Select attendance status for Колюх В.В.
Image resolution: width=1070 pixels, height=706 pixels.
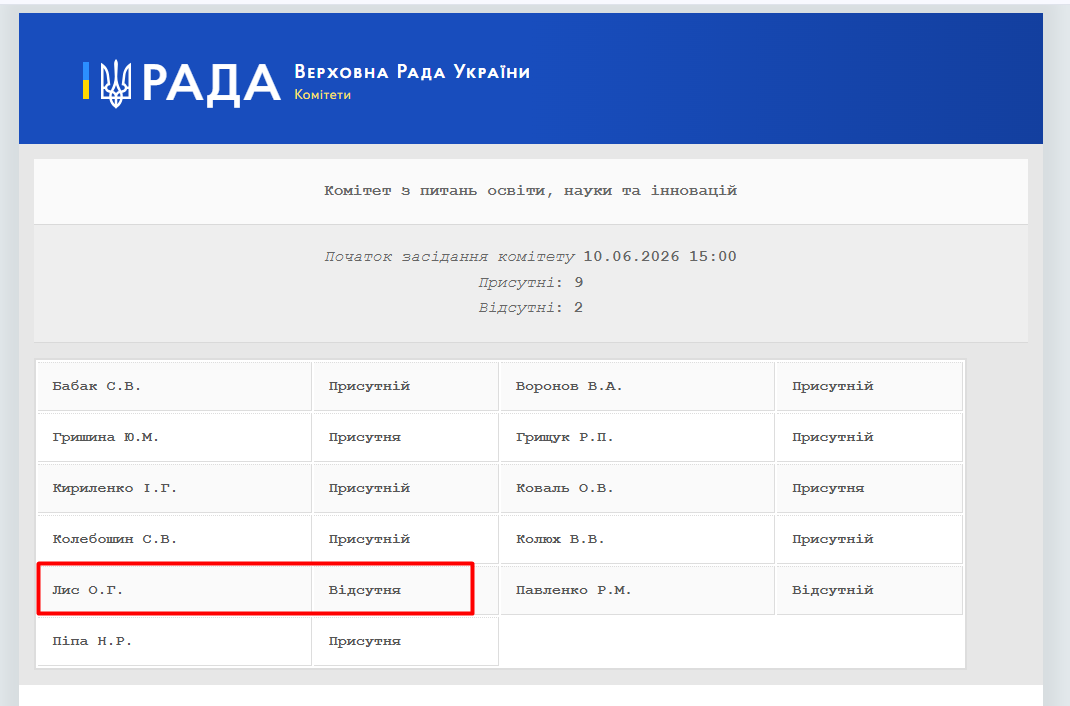[x=869, y=540]
